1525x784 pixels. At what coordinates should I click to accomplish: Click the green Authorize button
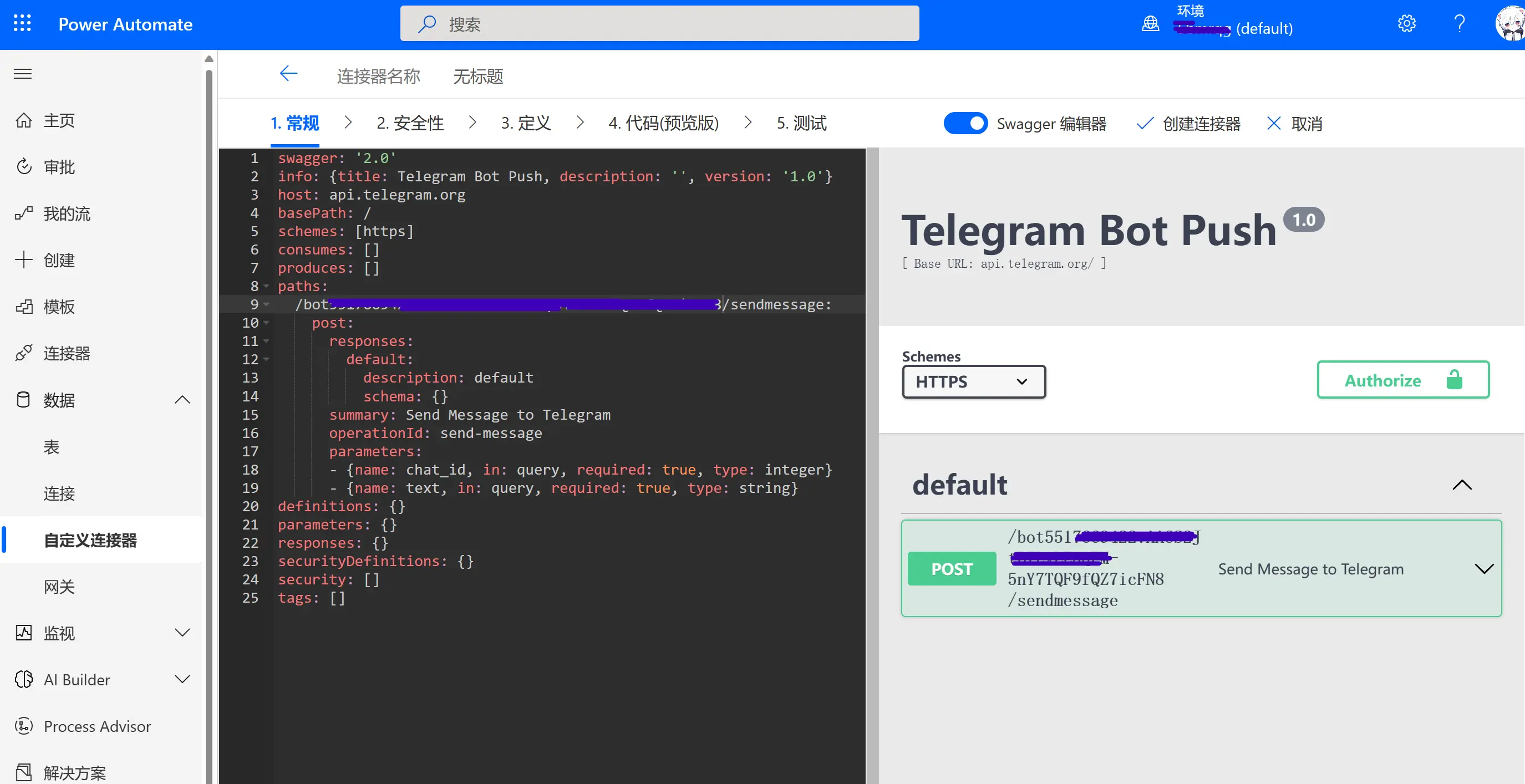(1402, 379)
